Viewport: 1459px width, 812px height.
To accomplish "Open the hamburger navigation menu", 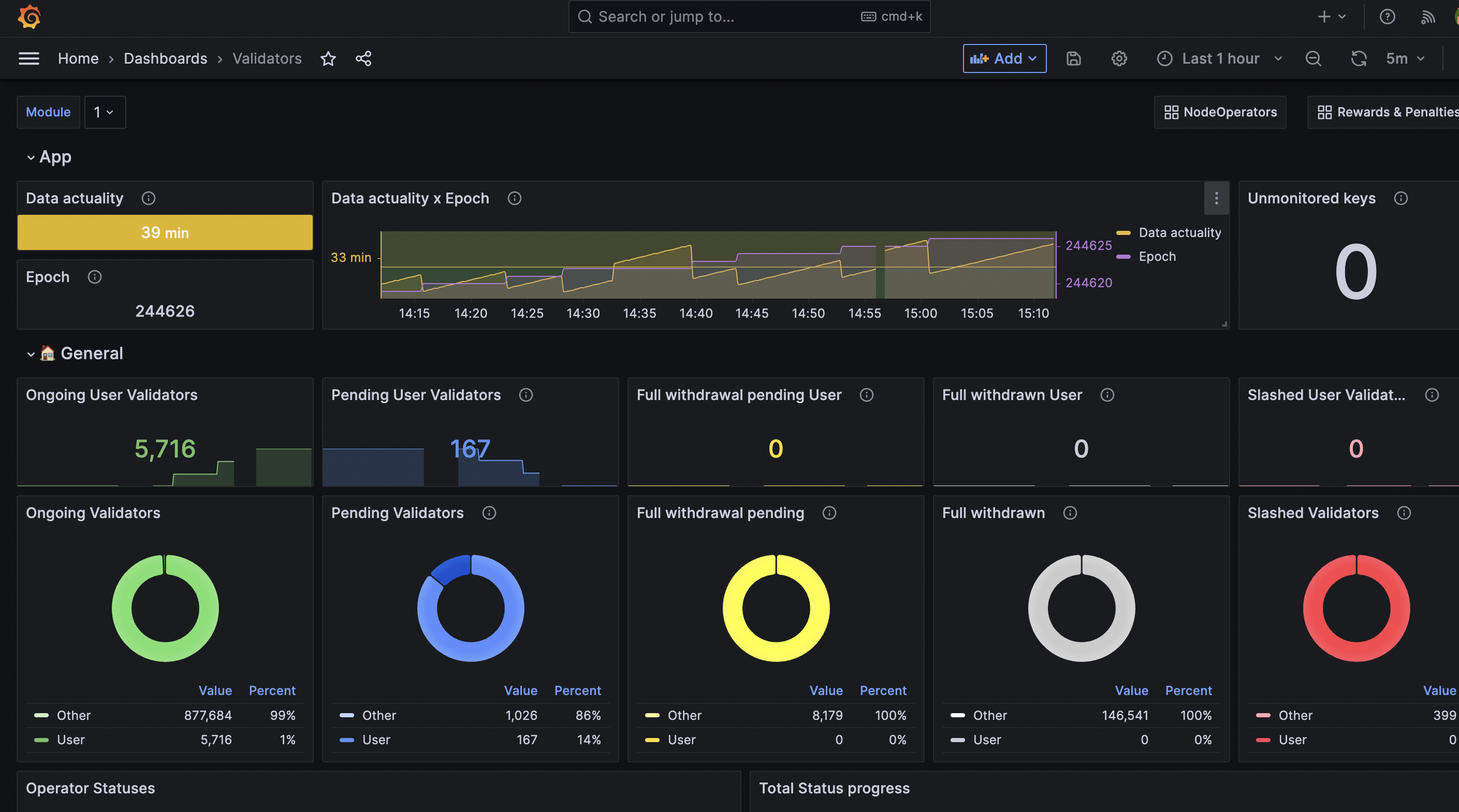I will (29, 58).
